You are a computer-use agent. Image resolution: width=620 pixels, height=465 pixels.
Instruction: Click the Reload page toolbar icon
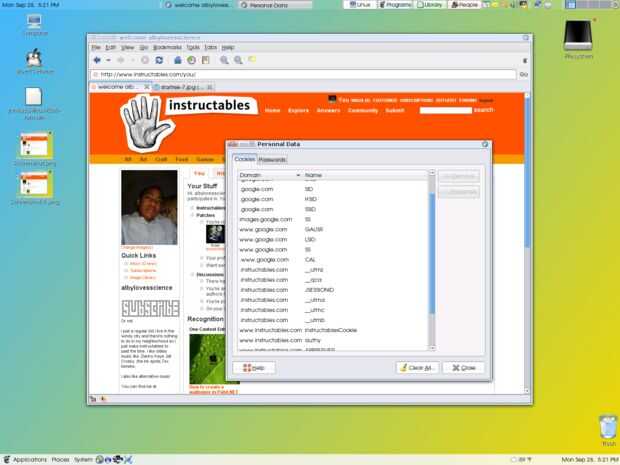(x=159, y=60)
